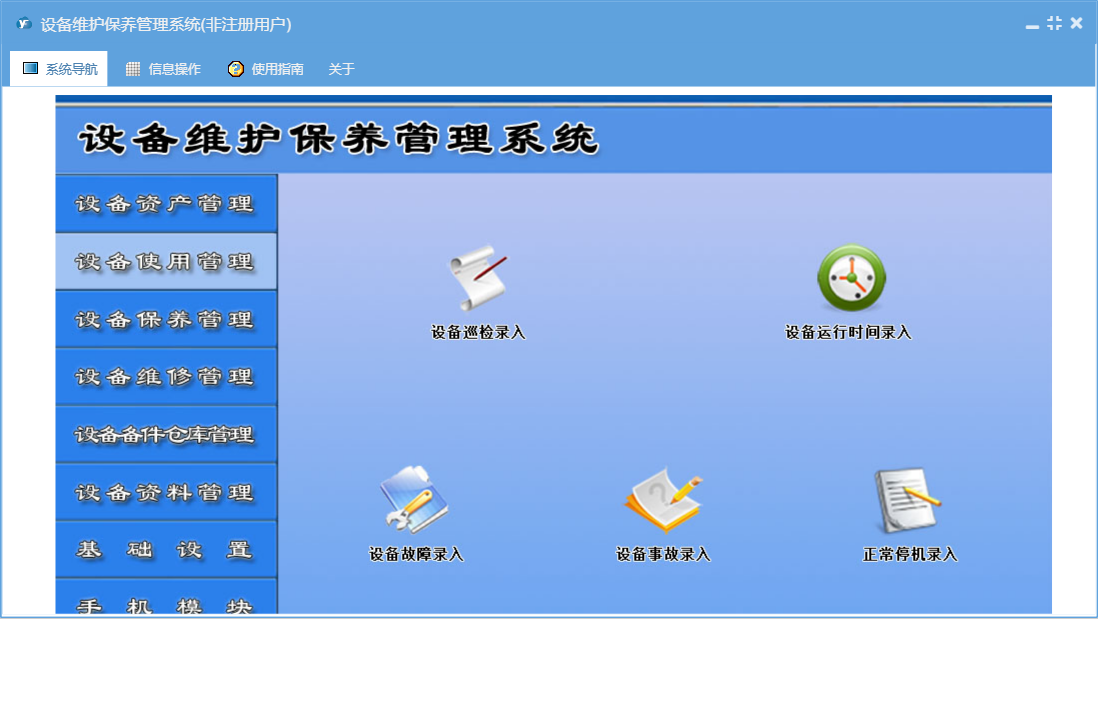1098x728 pixels.
Task: Close the application window
Action: [x=1077, y=23]
